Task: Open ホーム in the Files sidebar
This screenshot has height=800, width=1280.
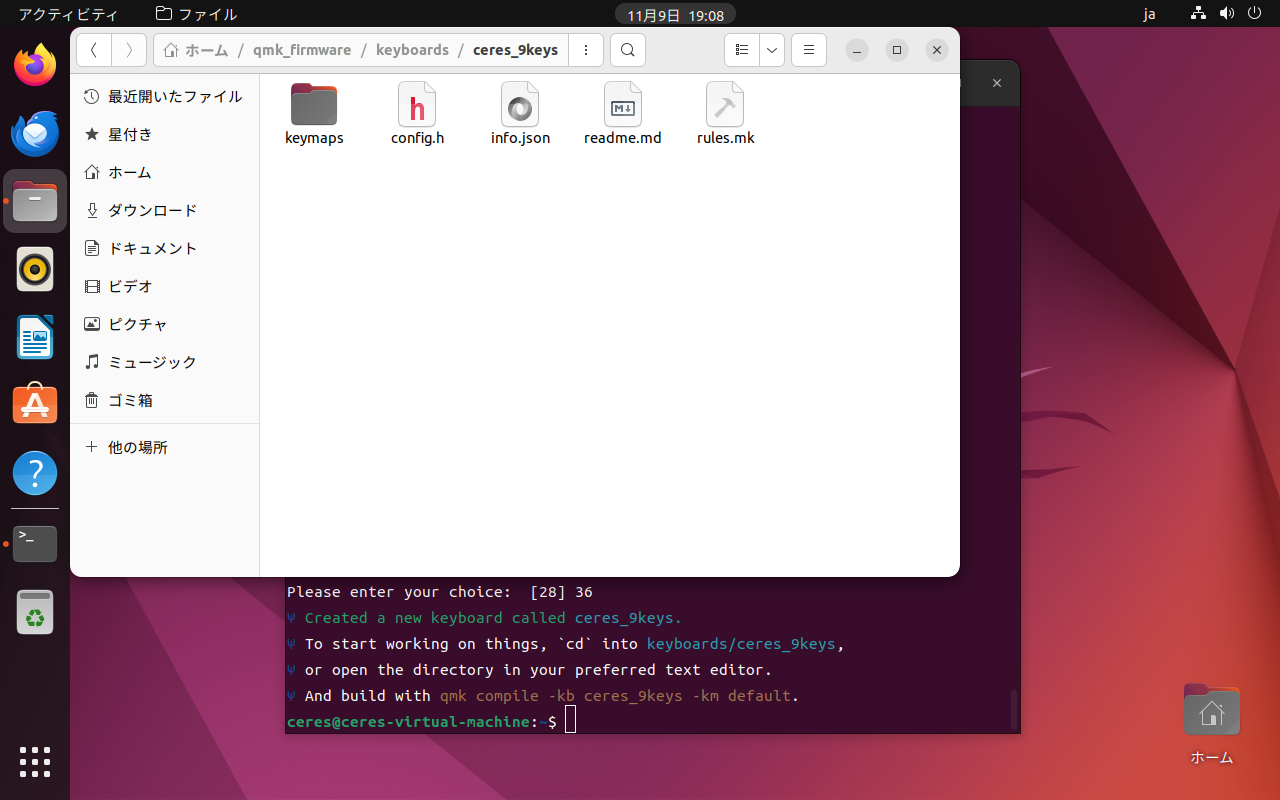Action: (165, 172)
